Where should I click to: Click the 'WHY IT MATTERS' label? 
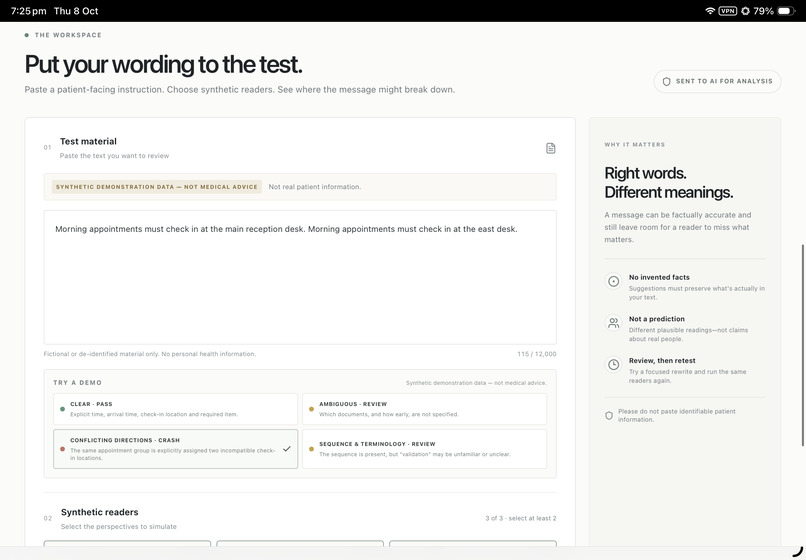pos(635,144)
